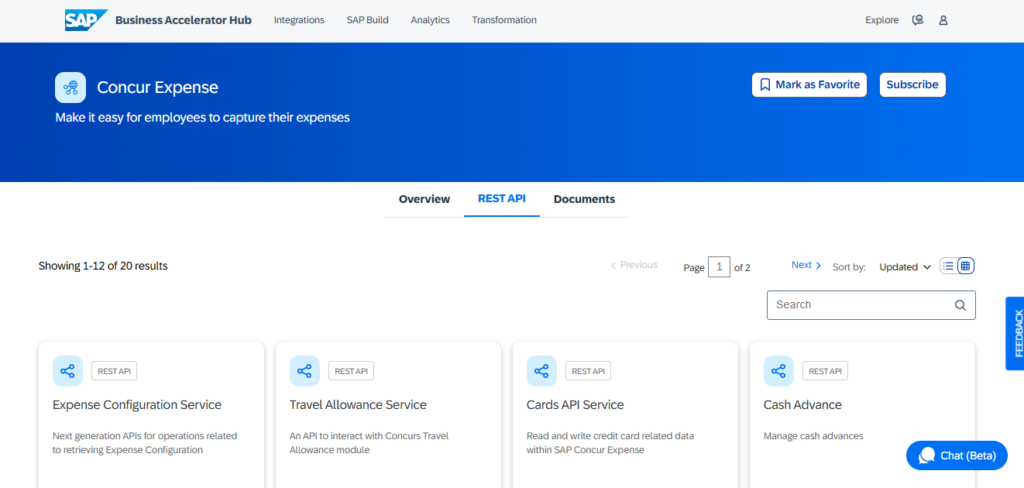
Task: Go to Next results page
Action: [x=807, y=265]
